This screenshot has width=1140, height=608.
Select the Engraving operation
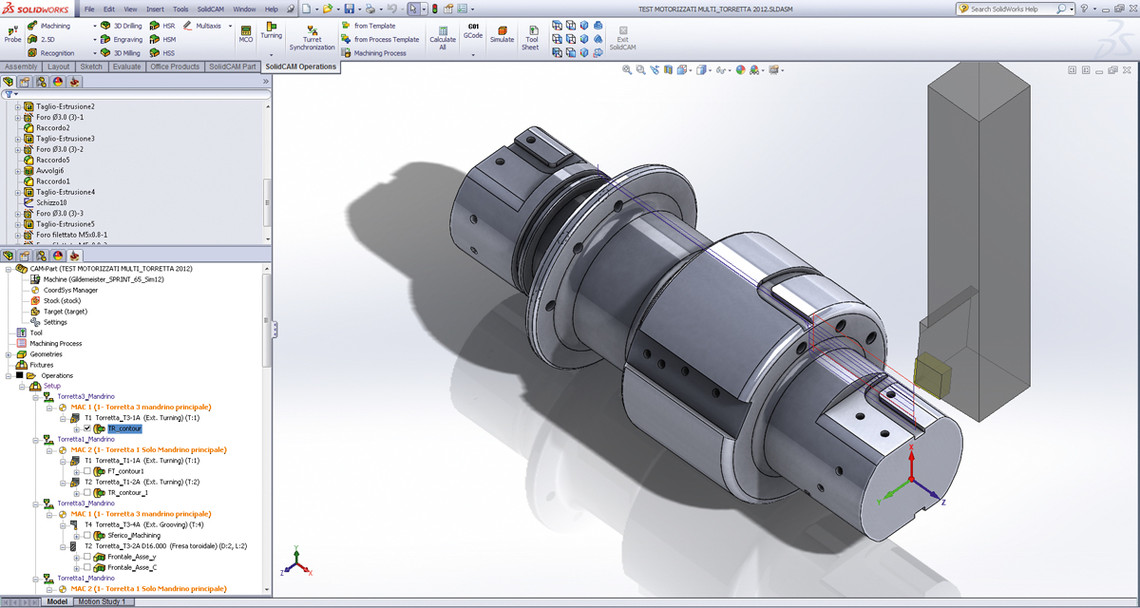click(x=121, y=39)
